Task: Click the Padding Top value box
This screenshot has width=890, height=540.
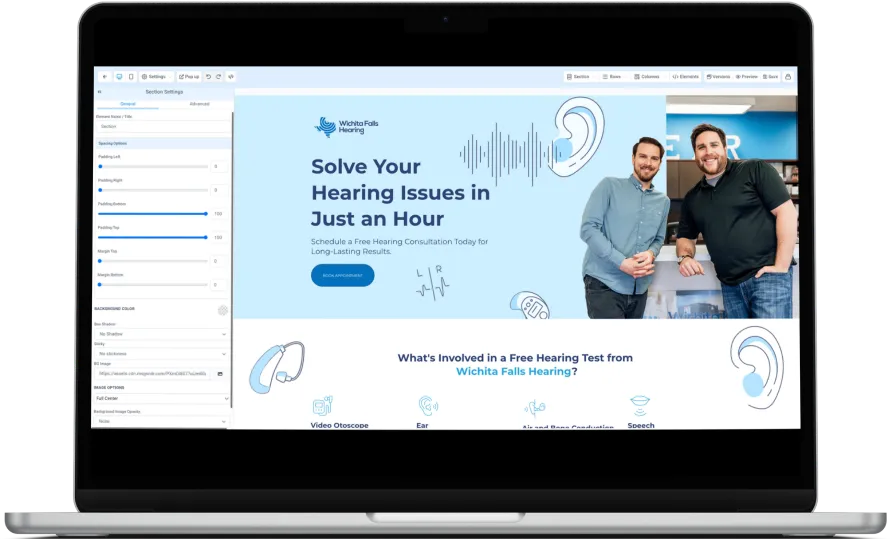Action: click(x=219, y=237)
